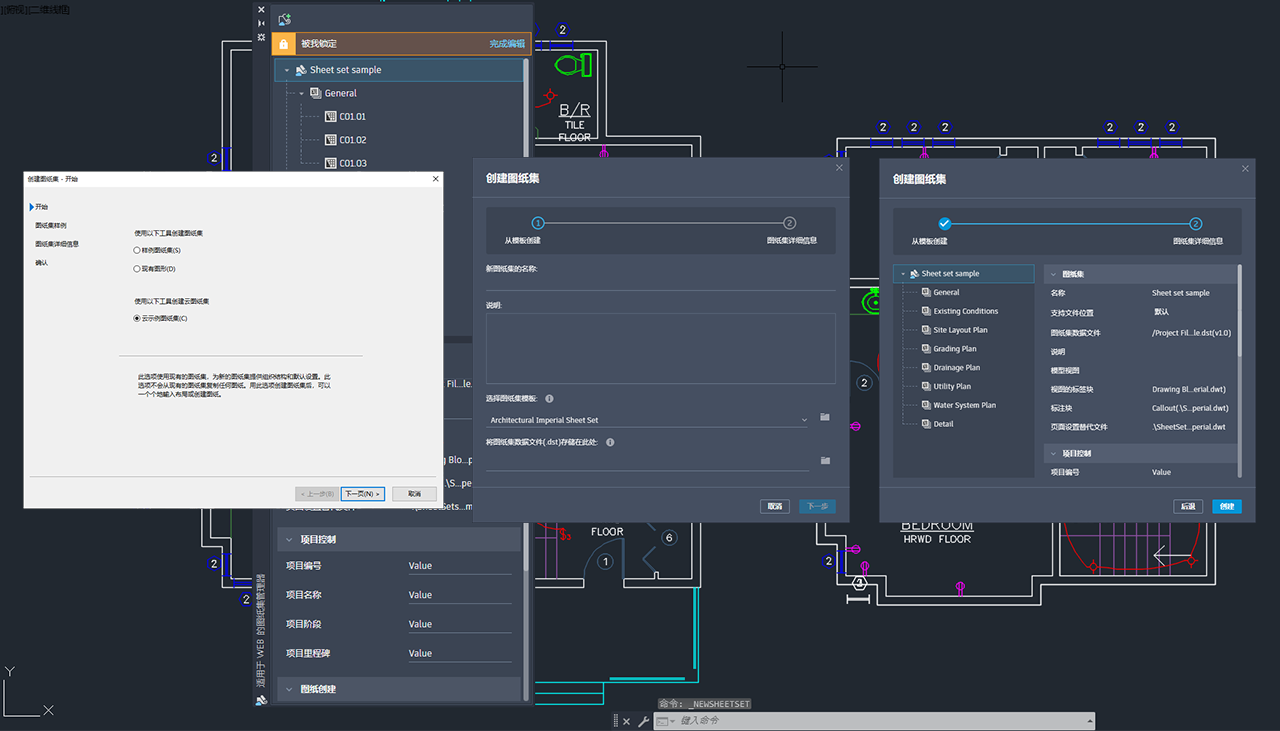Click wrench customize icon on command line
Viewport: 1280px width, 731px height.
point(643,721)
